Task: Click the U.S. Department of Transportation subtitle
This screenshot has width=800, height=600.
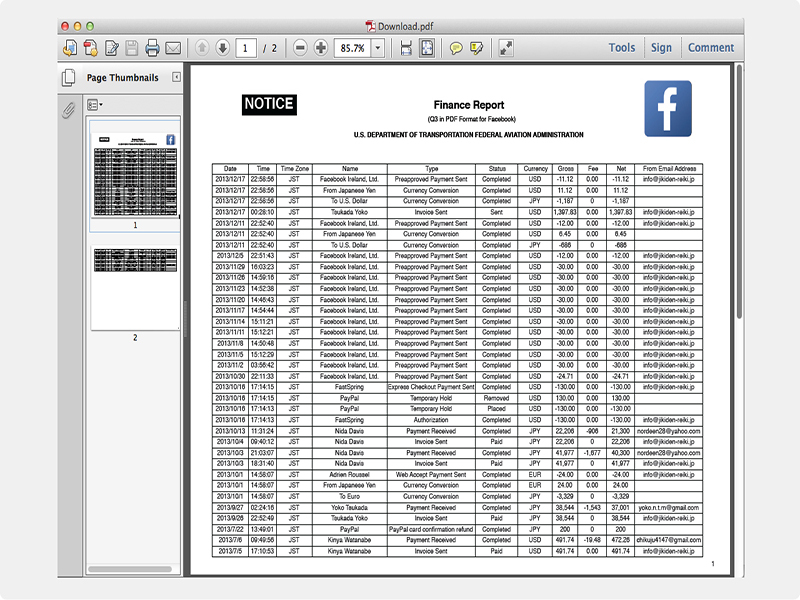Action: pyautogui.click(x=468, y=135)
